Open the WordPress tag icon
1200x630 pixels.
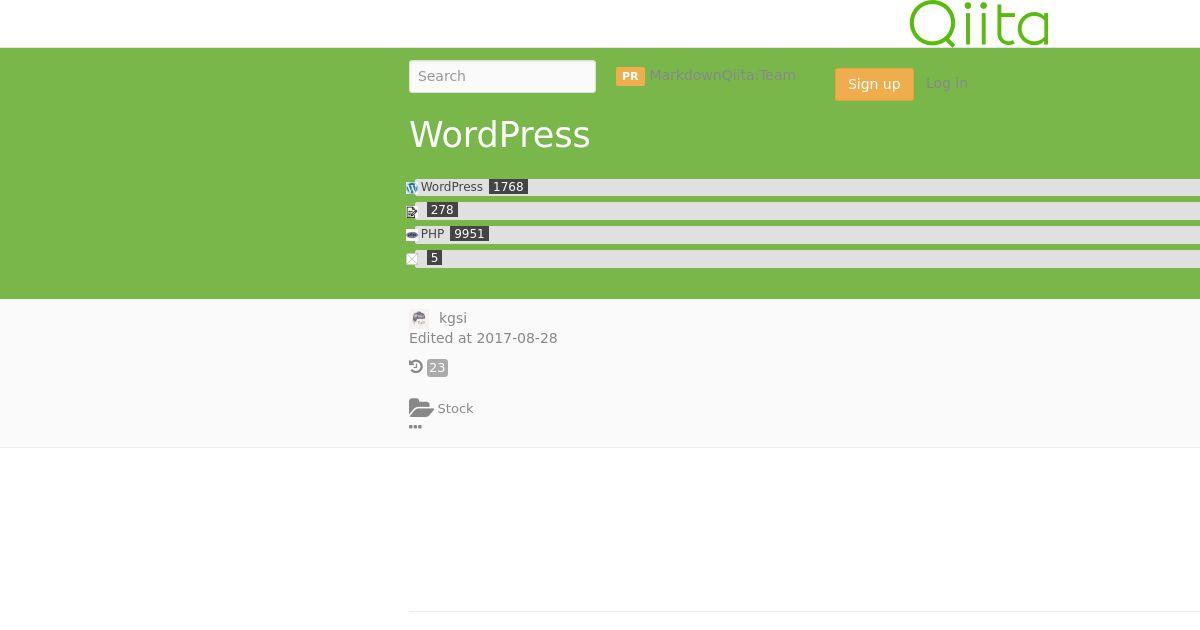[x=412, y=188]
